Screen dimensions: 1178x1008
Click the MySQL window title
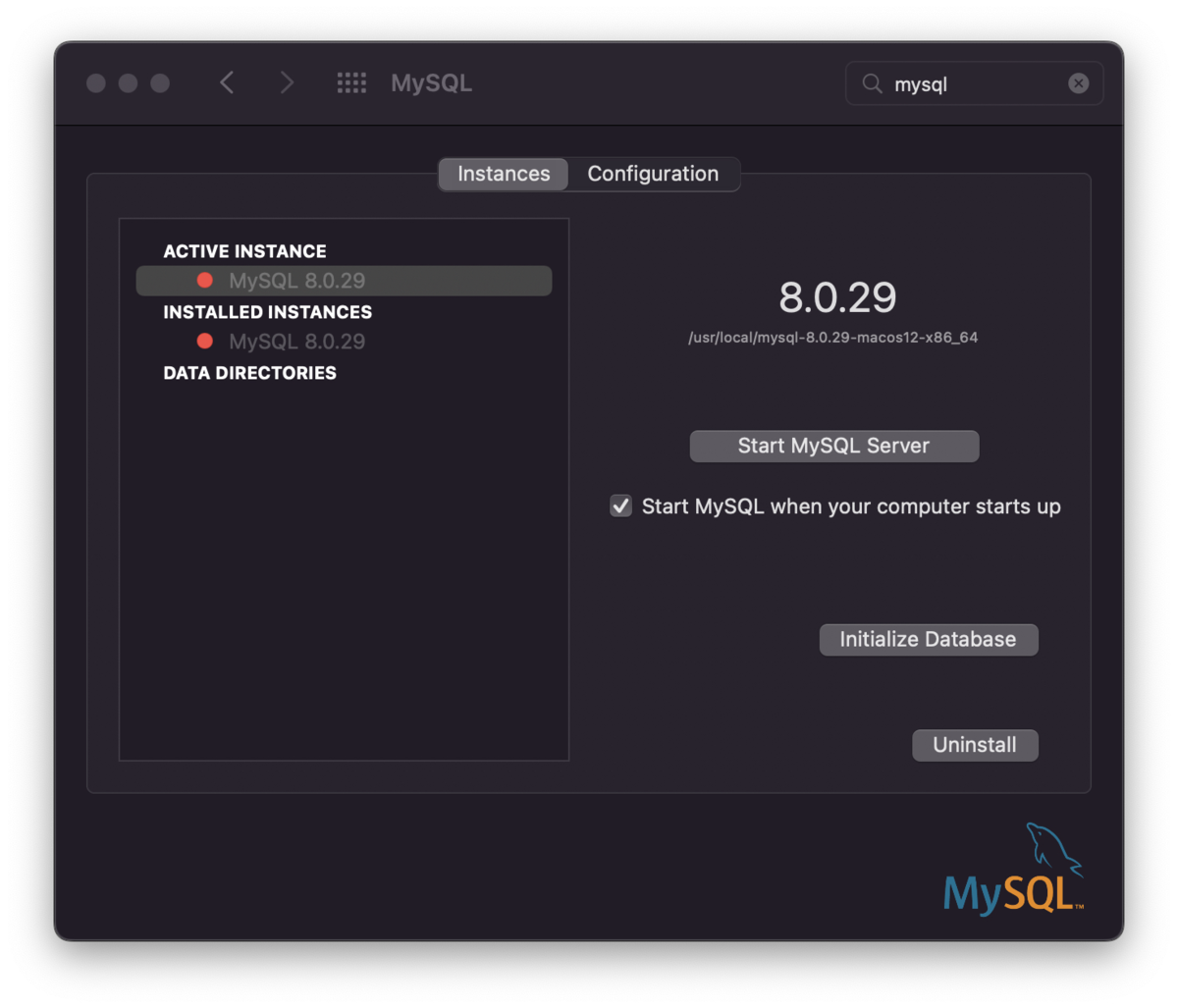(x=431, y=83)
